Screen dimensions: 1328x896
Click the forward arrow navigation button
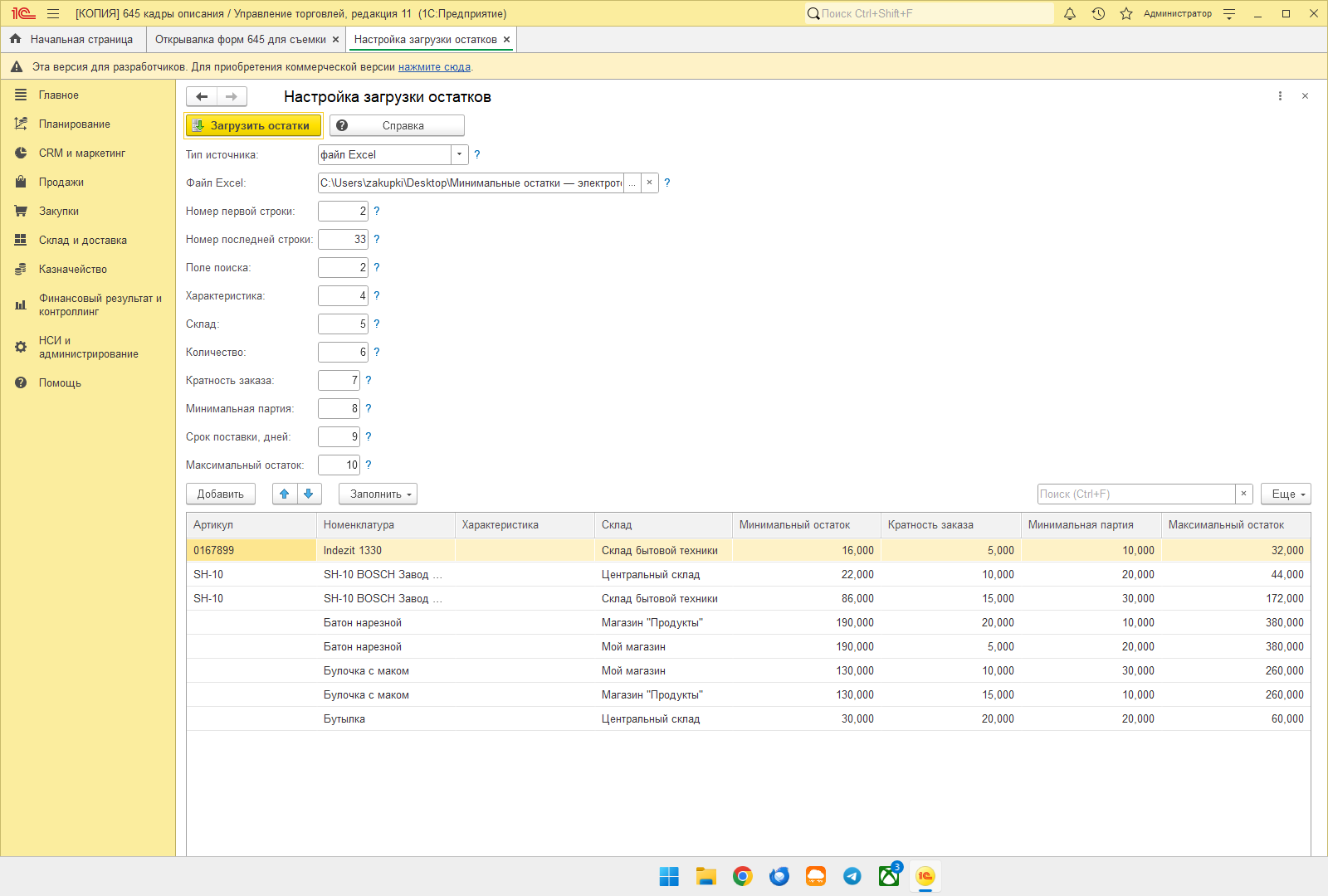232,97
